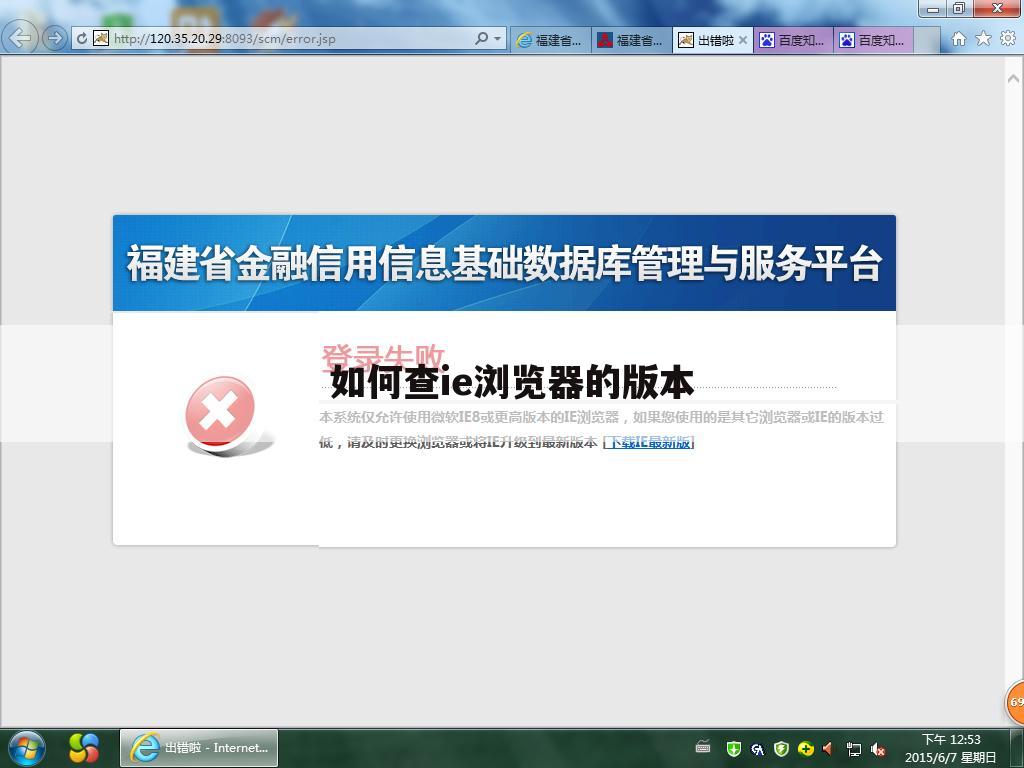This screenshot has width=1024, height=768.
Task: Open the volume speaker icon in the tray
Action: pos(826,748)
